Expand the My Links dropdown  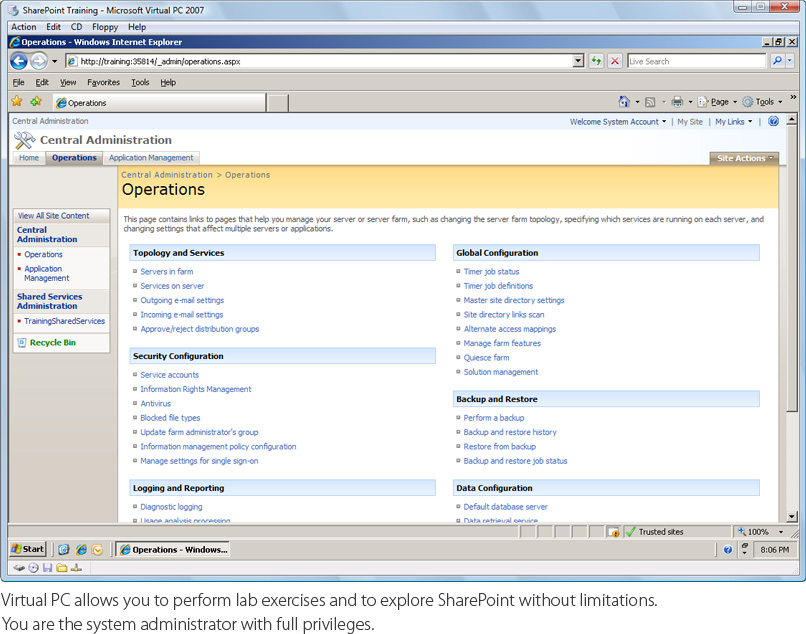734,122
